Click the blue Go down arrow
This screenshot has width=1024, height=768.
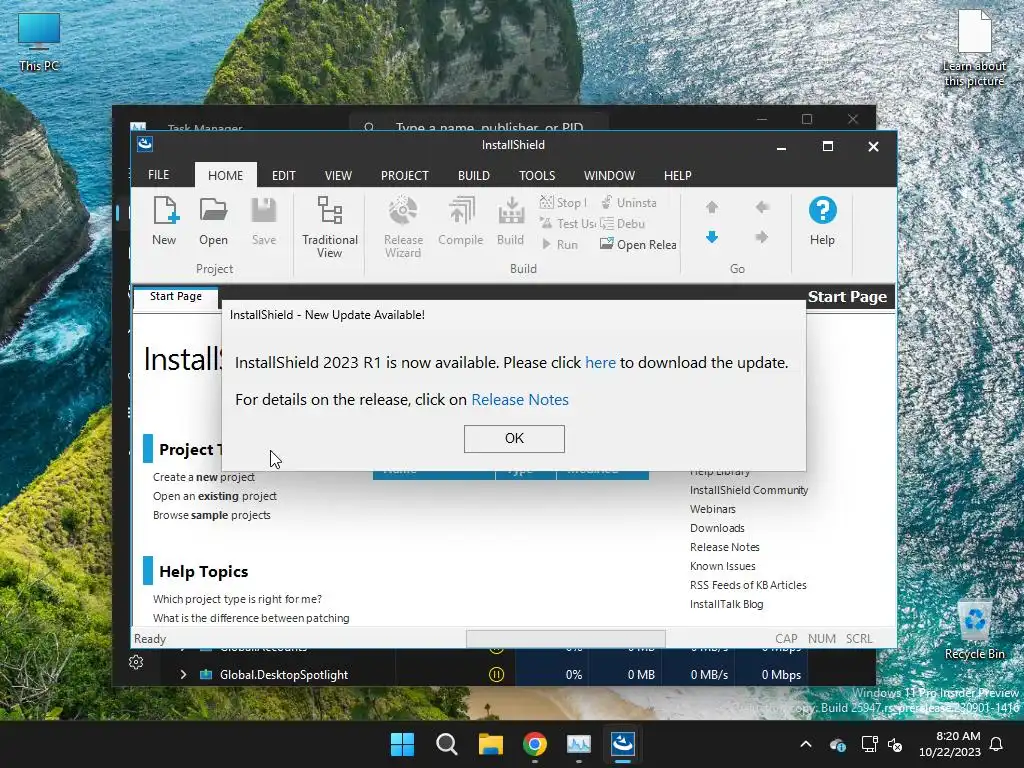pos(712,237)
